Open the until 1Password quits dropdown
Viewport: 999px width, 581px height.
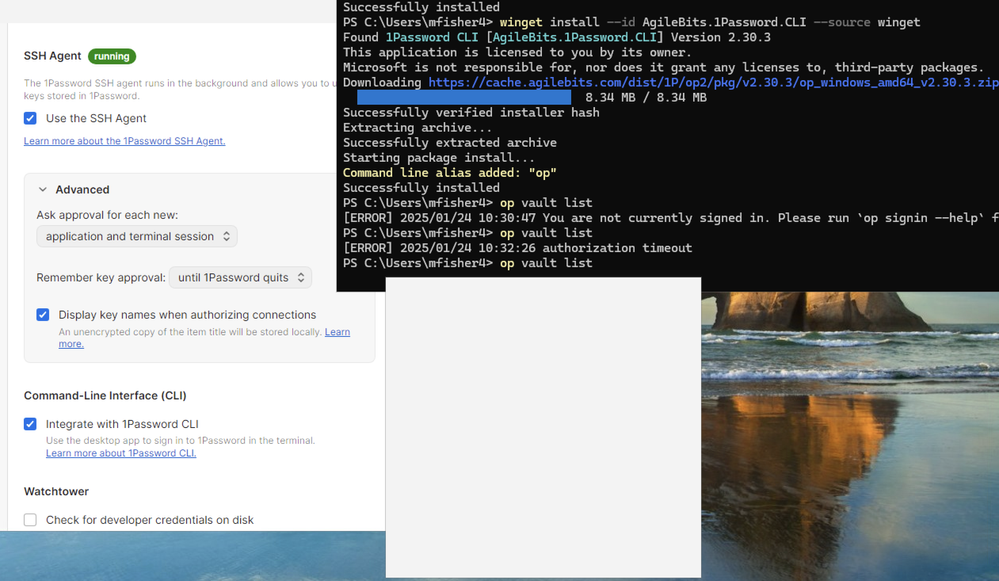[x=241, y=277]
